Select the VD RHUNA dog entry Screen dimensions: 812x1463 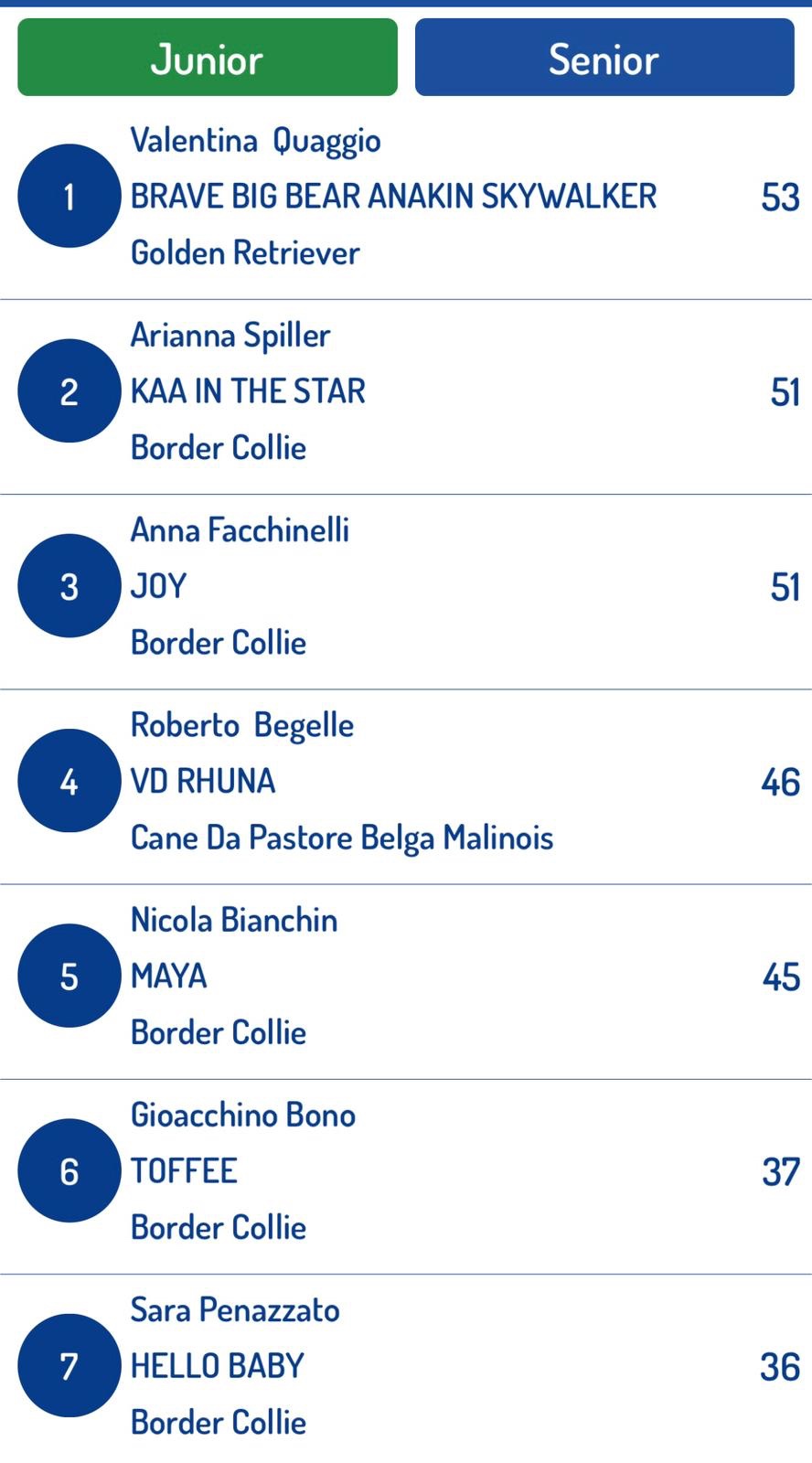pos(203,781)
